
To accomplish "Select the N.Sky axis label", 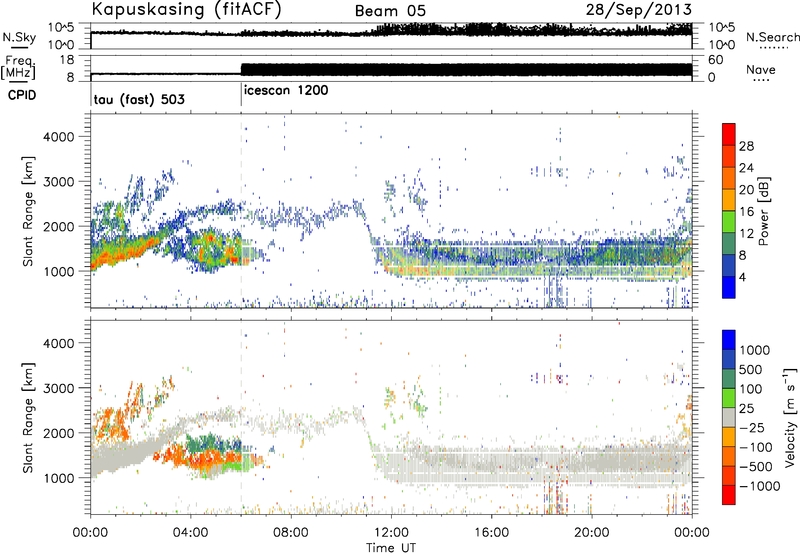I will click(x=19, y=37).
